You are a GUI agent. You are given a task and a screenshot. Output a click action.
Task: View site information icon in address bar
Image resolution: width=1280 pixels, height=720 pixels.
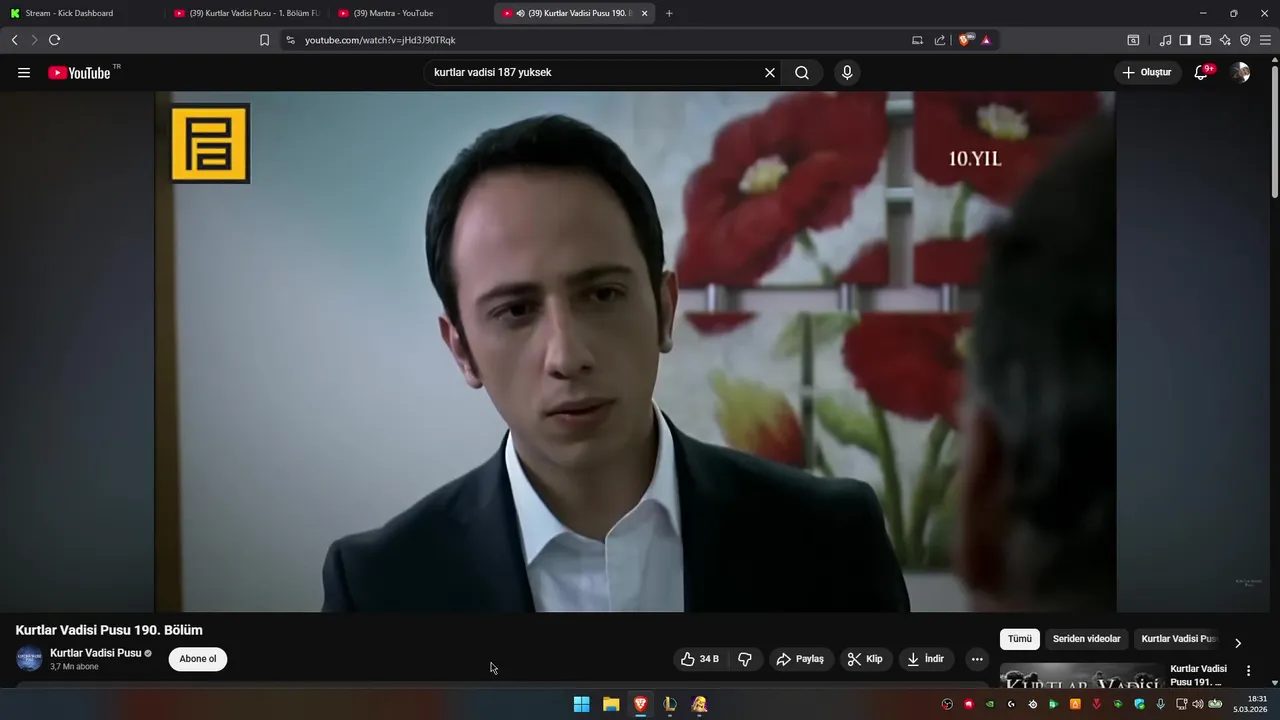[290, 40]
